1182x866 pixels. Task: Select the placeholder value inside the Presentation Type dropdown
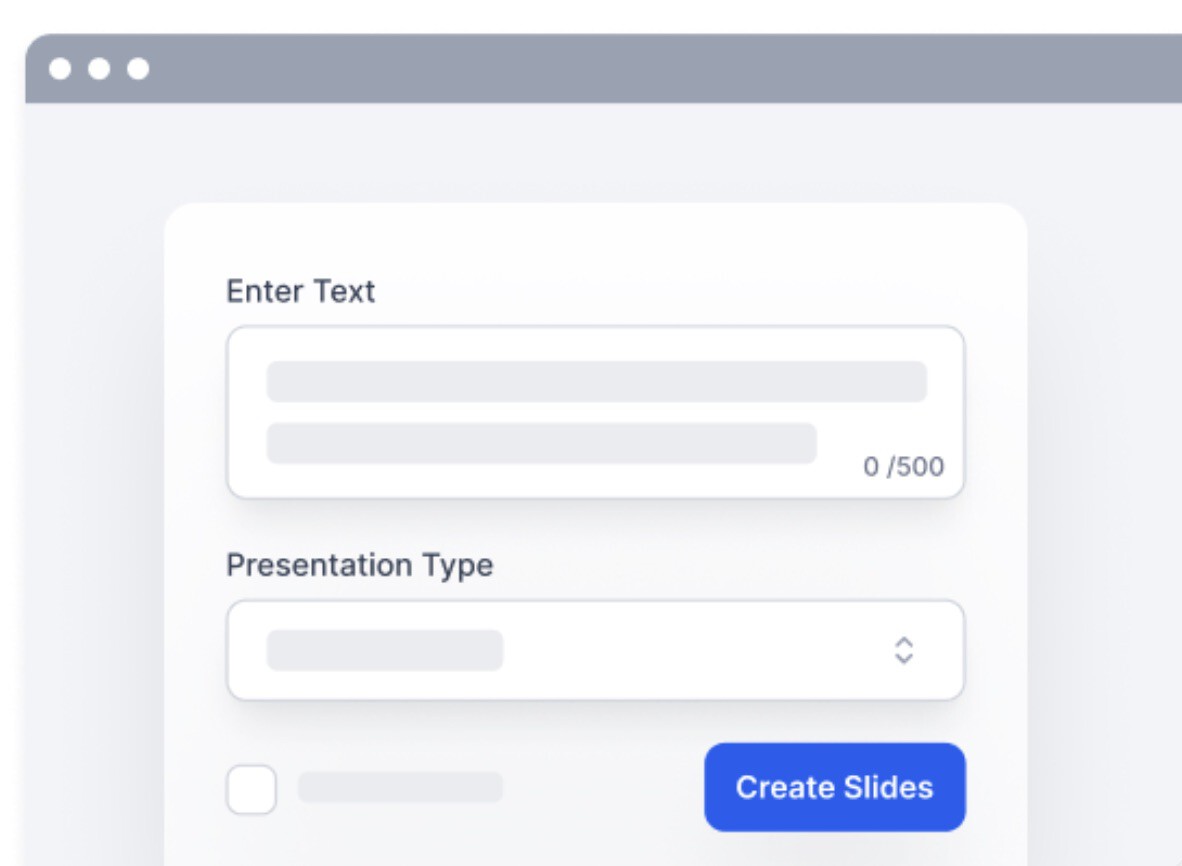(x=384, y=650)
